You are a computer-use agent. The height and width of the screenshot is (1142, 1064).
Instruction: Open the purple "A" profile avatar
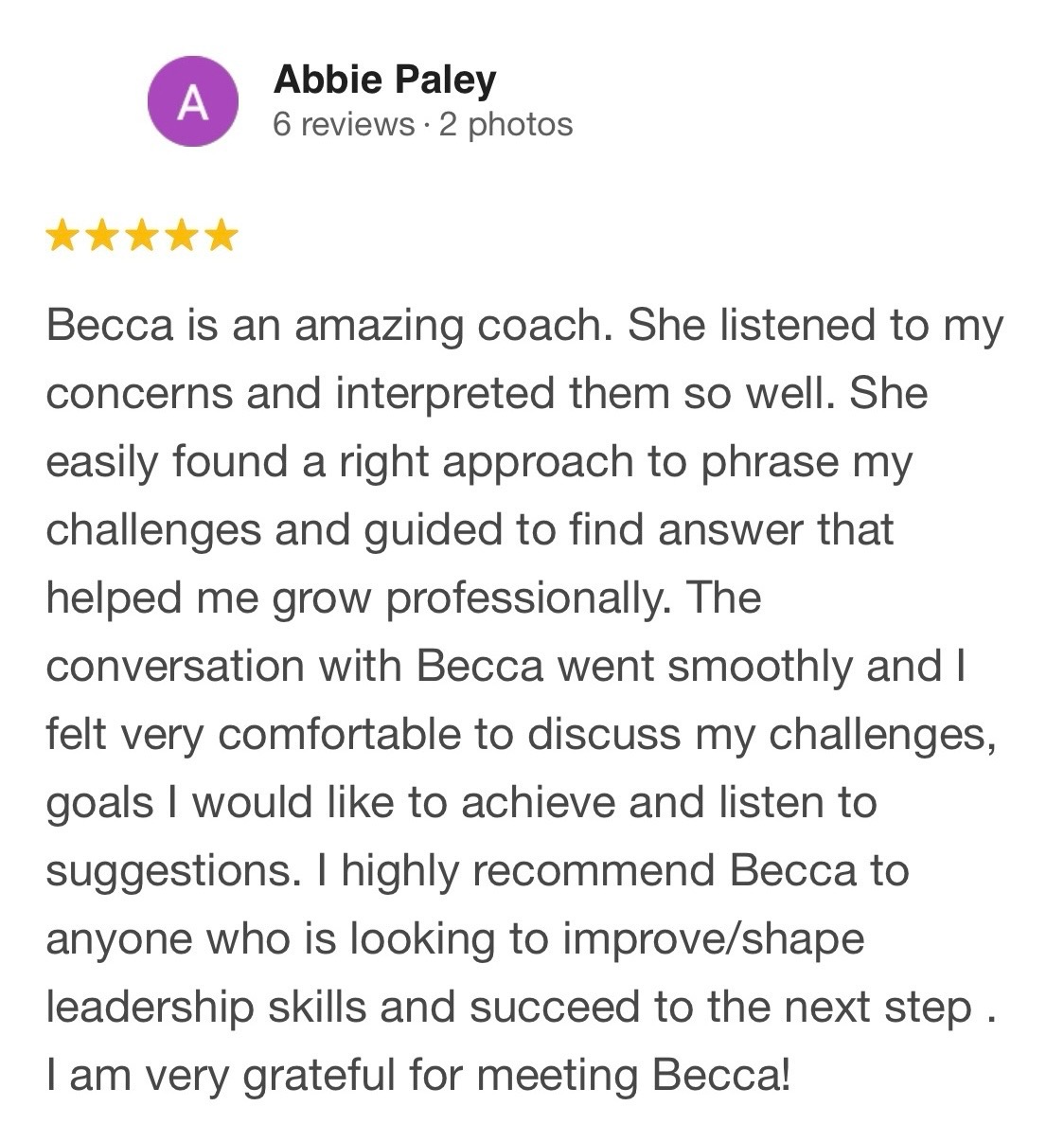(x=193, y=101)
